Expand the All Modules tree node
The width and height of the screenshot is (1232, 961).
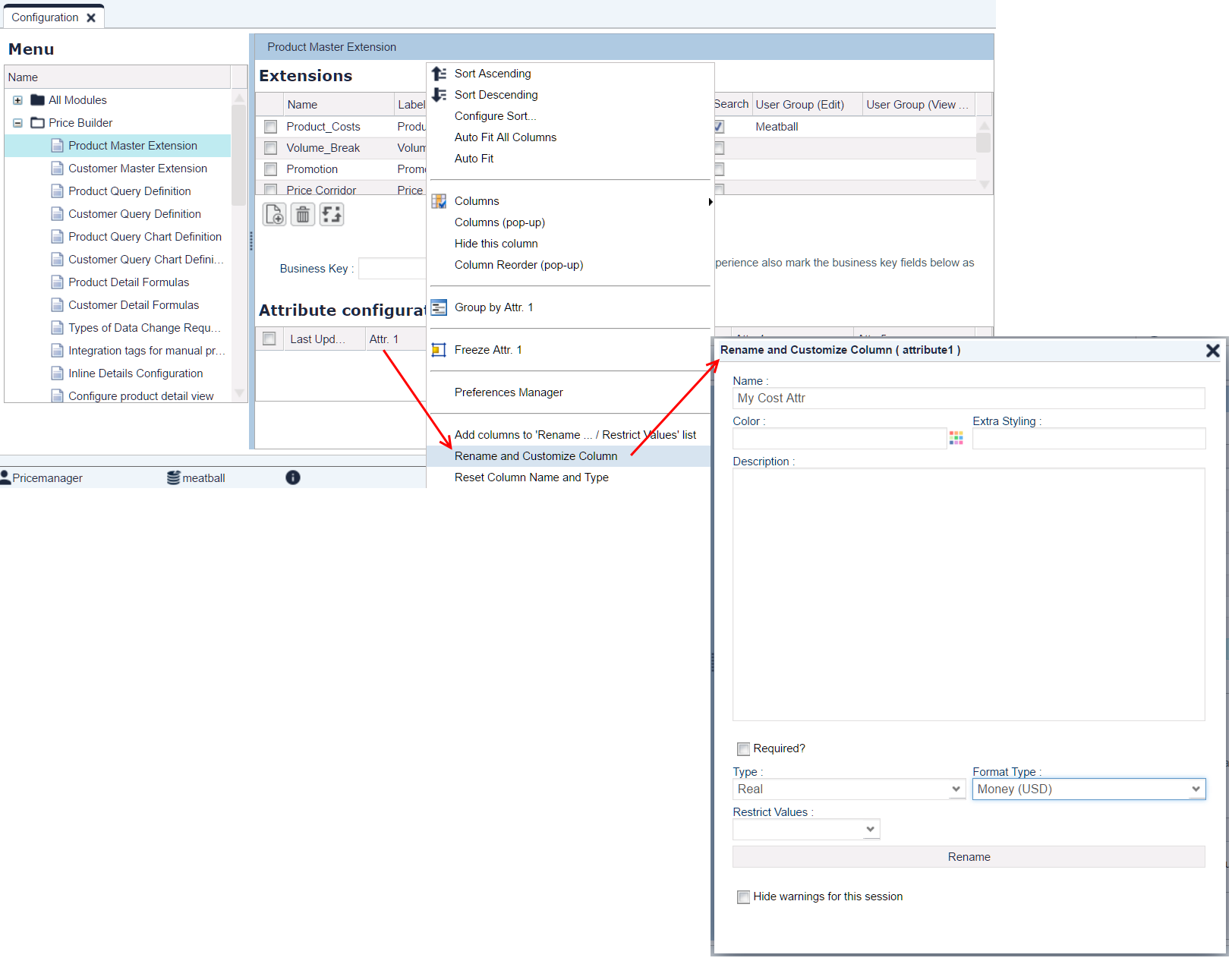(17, 100)
